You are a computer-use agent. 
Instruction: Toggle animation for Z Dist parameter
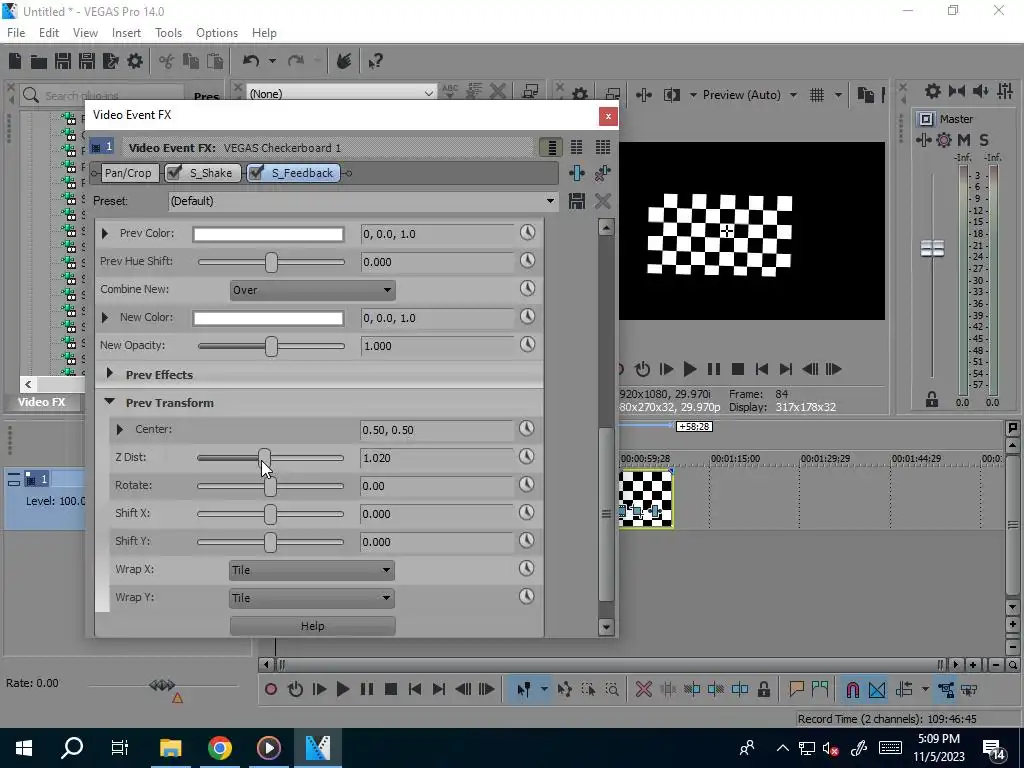point(526,456)
